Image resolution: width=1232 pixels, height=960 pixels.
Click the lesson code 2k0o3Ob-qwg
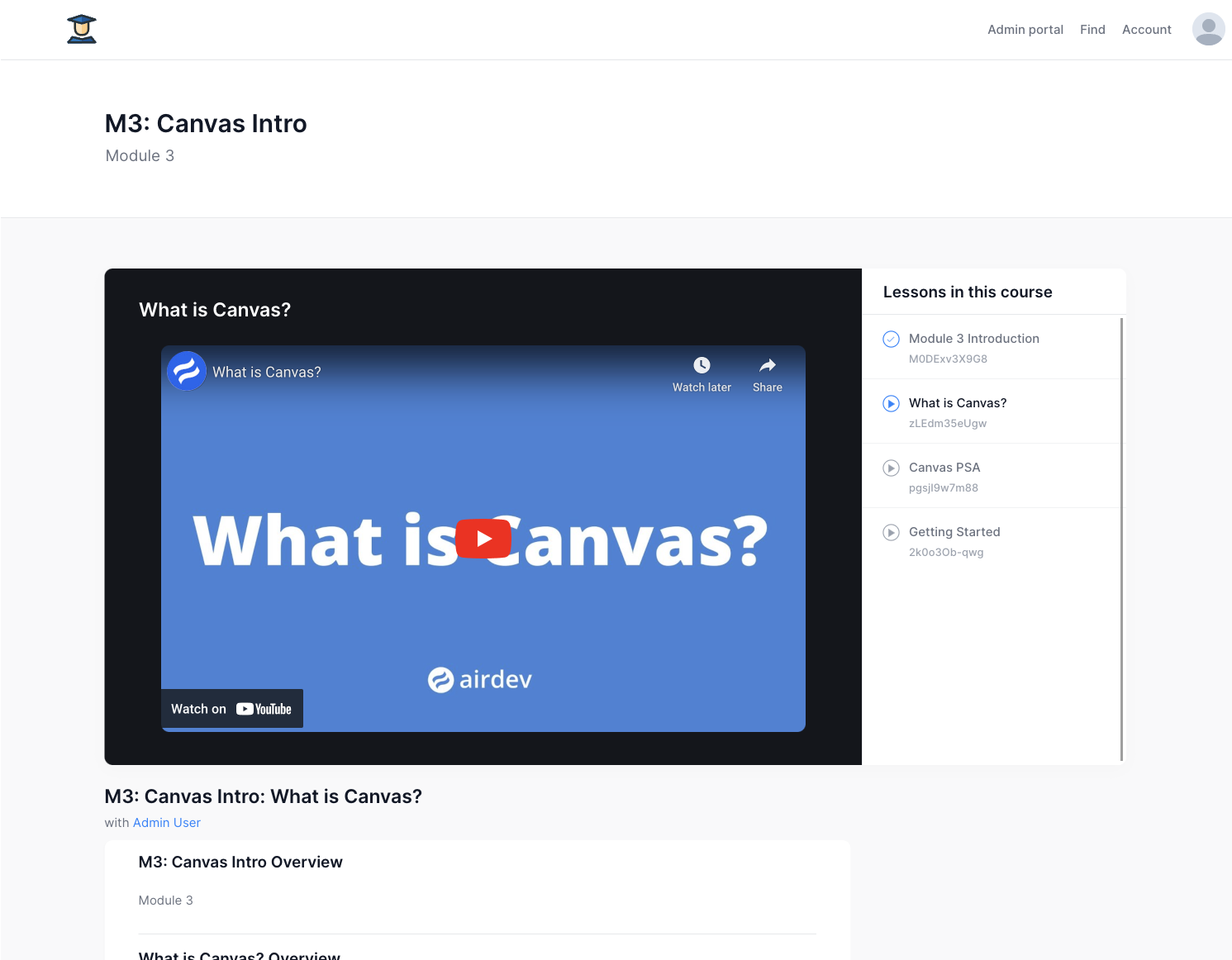tap(946, 553)
